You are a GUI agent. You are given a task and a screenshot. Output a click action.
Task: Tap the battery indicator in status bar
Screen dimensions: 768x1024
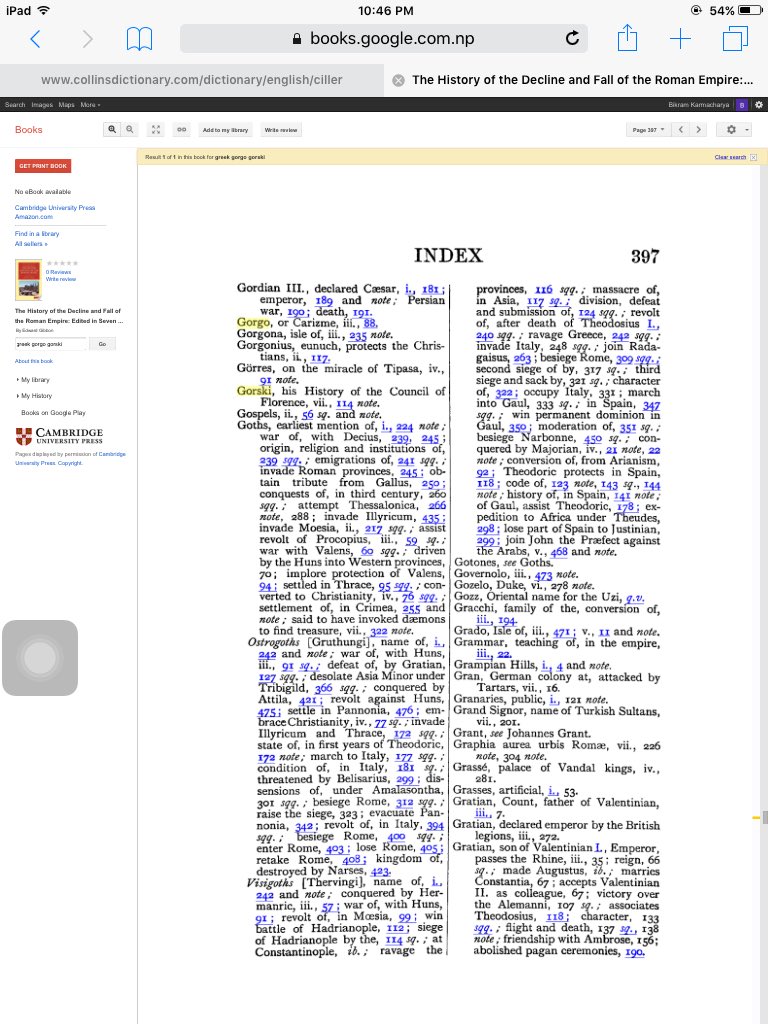tap(749, 10)
